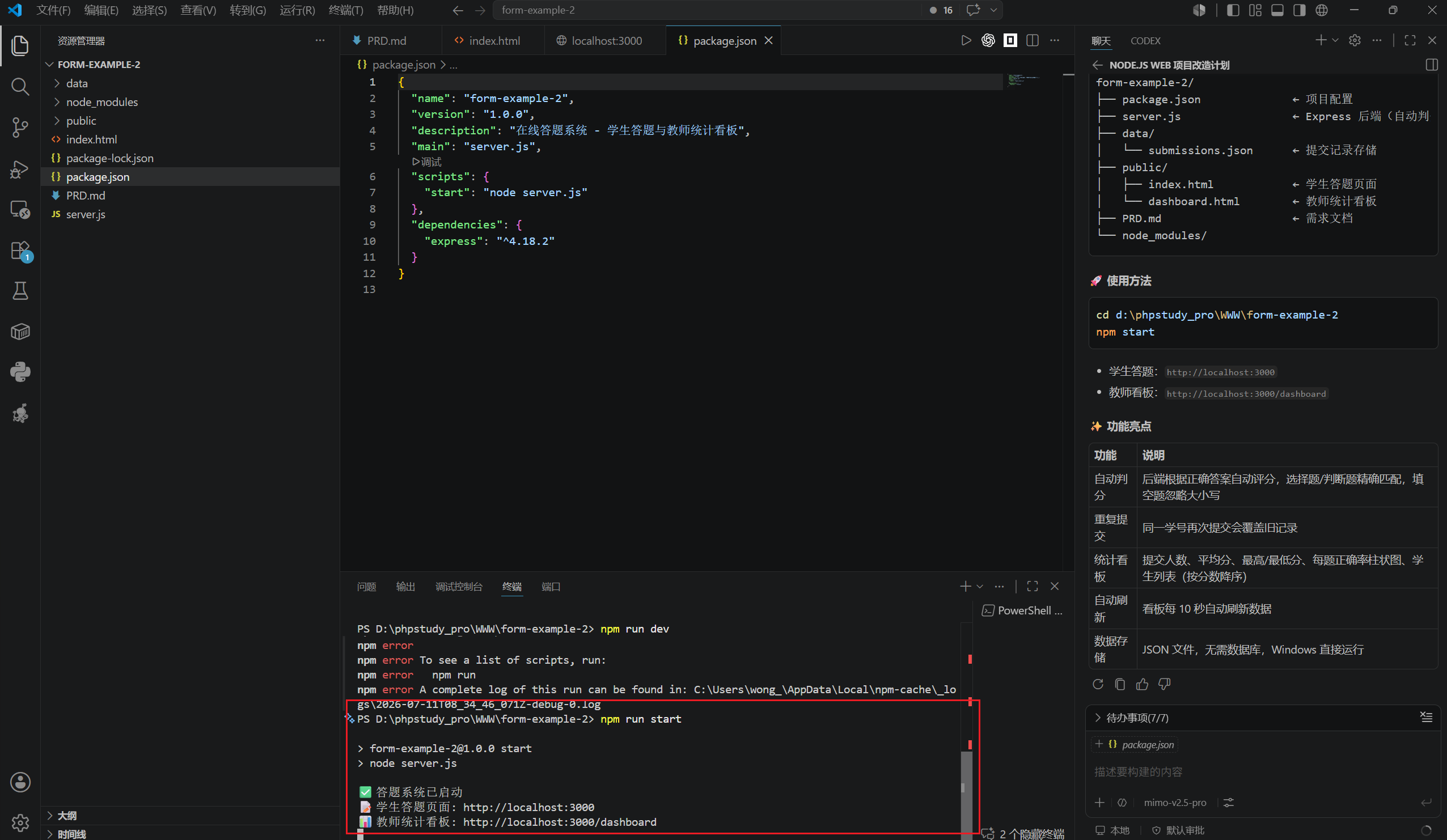Open the Accounts icon in activity bar
Image resolution: width=1447 pixels, height=840 pixels.
coord(20,782)
